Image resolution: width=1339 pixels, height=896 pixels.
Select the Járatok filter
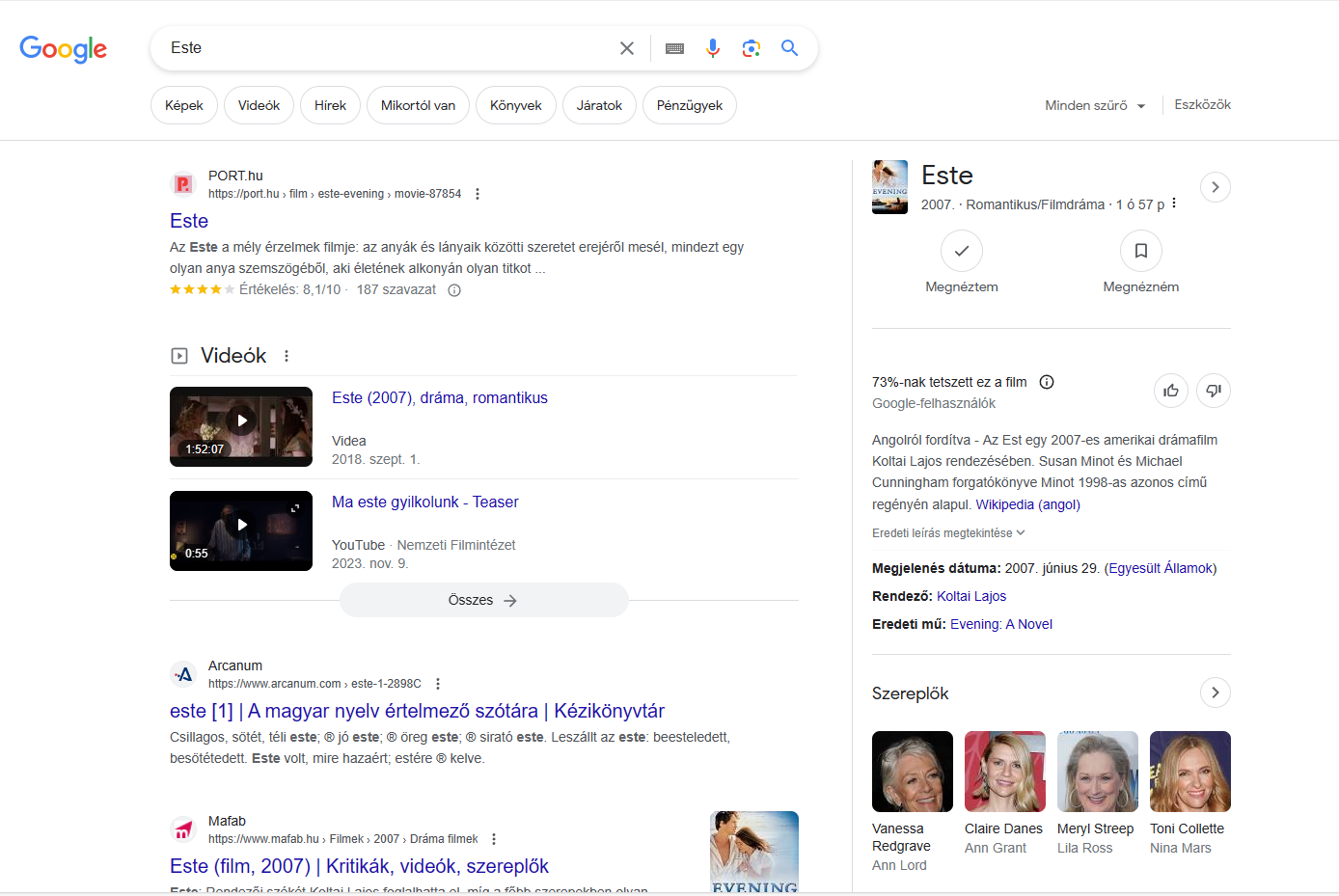click(x=599, y=105)
